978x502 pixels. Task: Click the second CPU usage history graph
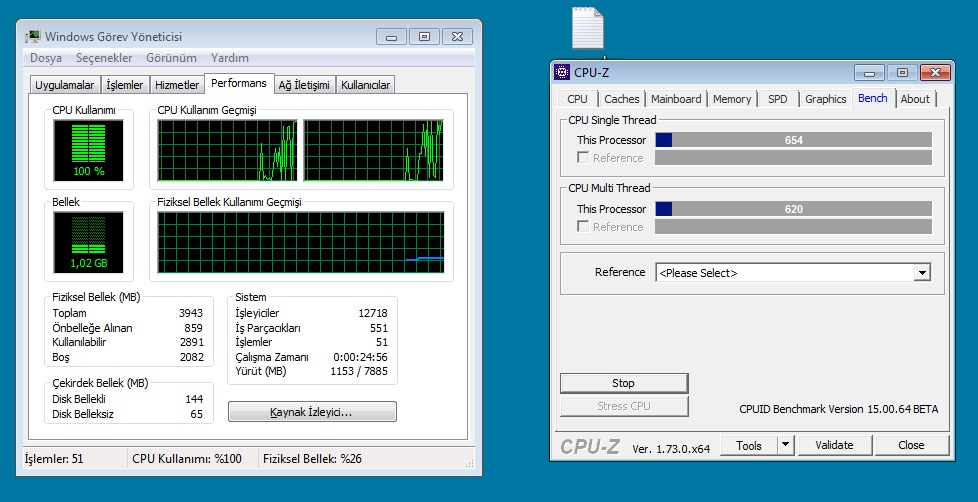374,151
